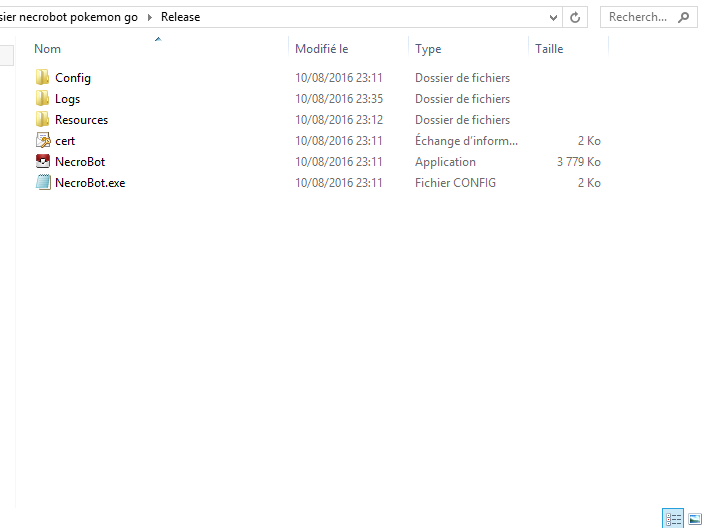This screenshot has height=528, width=709.
Task: Select the cert certificate file icon
Action: 43,141
